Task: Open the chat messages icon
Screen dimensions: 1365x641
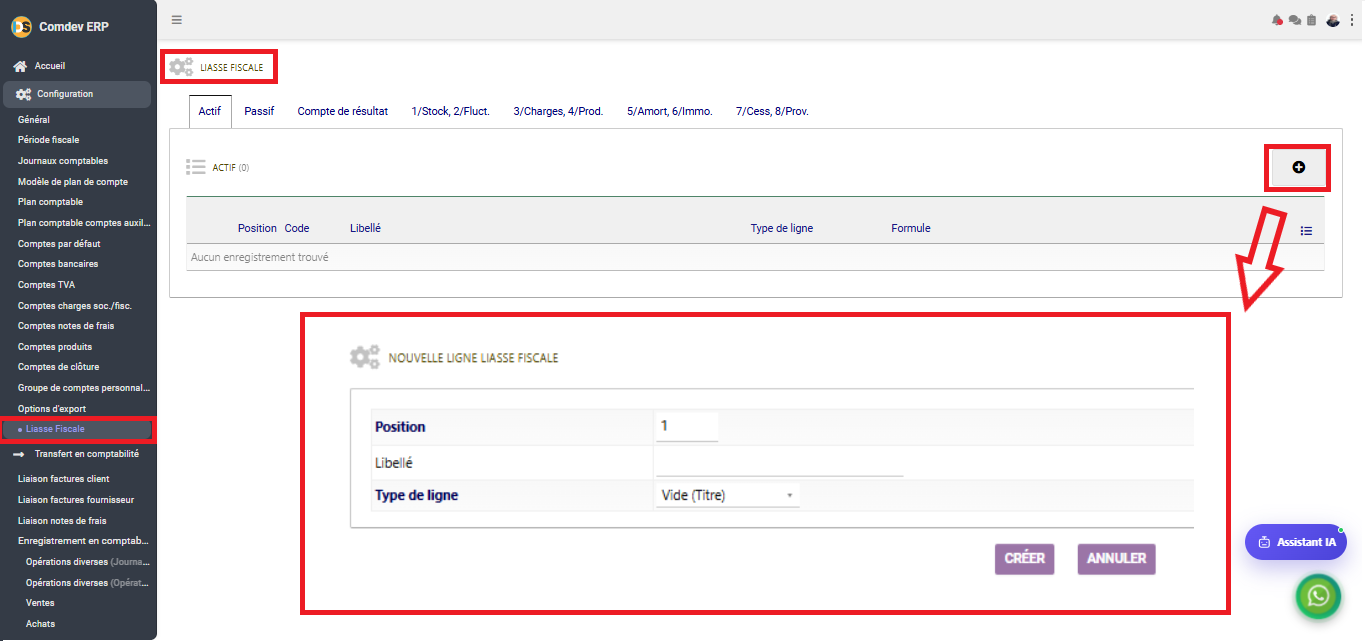Action: tap(1294, 20)
